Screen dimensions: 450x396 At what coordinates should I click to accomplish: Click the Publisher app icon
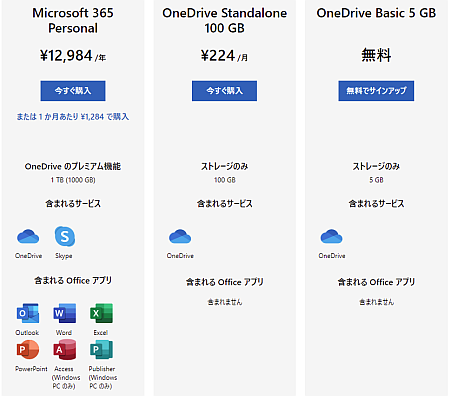pos(101,349)
